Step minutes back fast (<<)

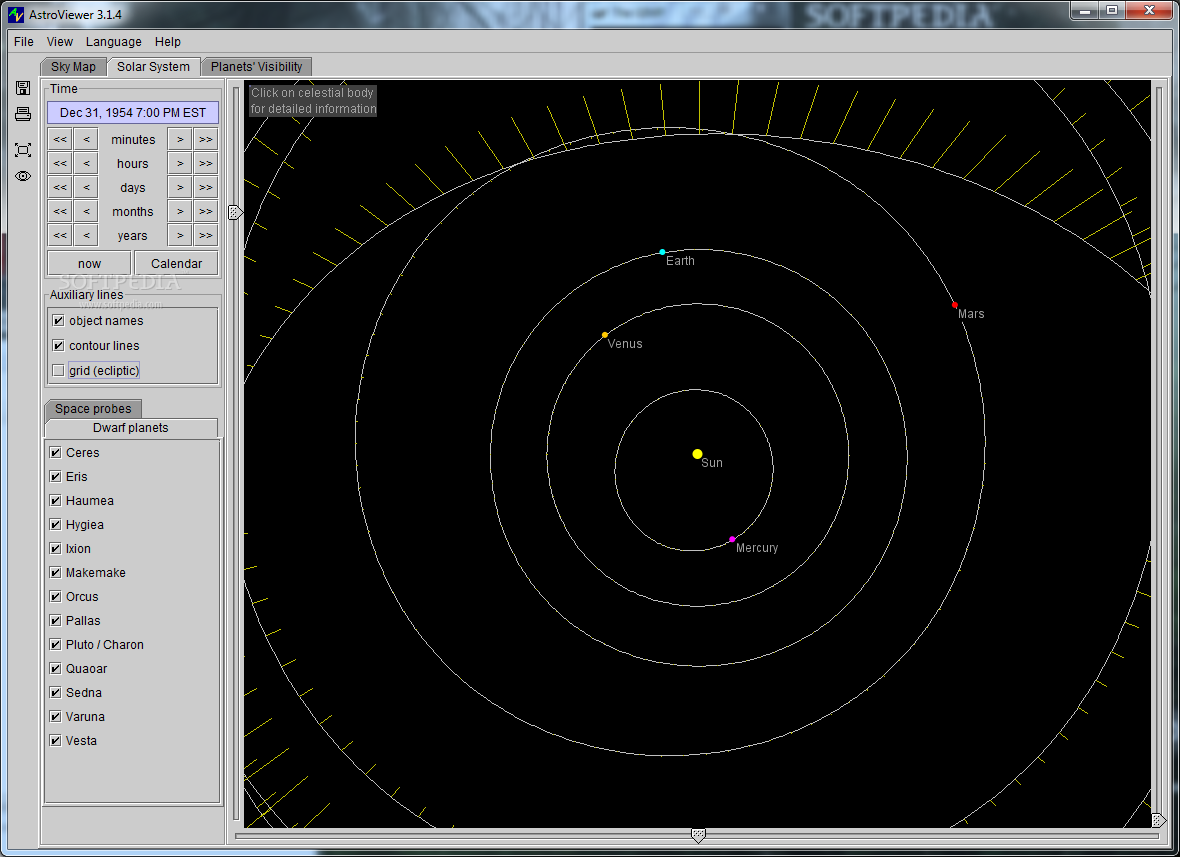pyautogui.click(x=60, y=139)
